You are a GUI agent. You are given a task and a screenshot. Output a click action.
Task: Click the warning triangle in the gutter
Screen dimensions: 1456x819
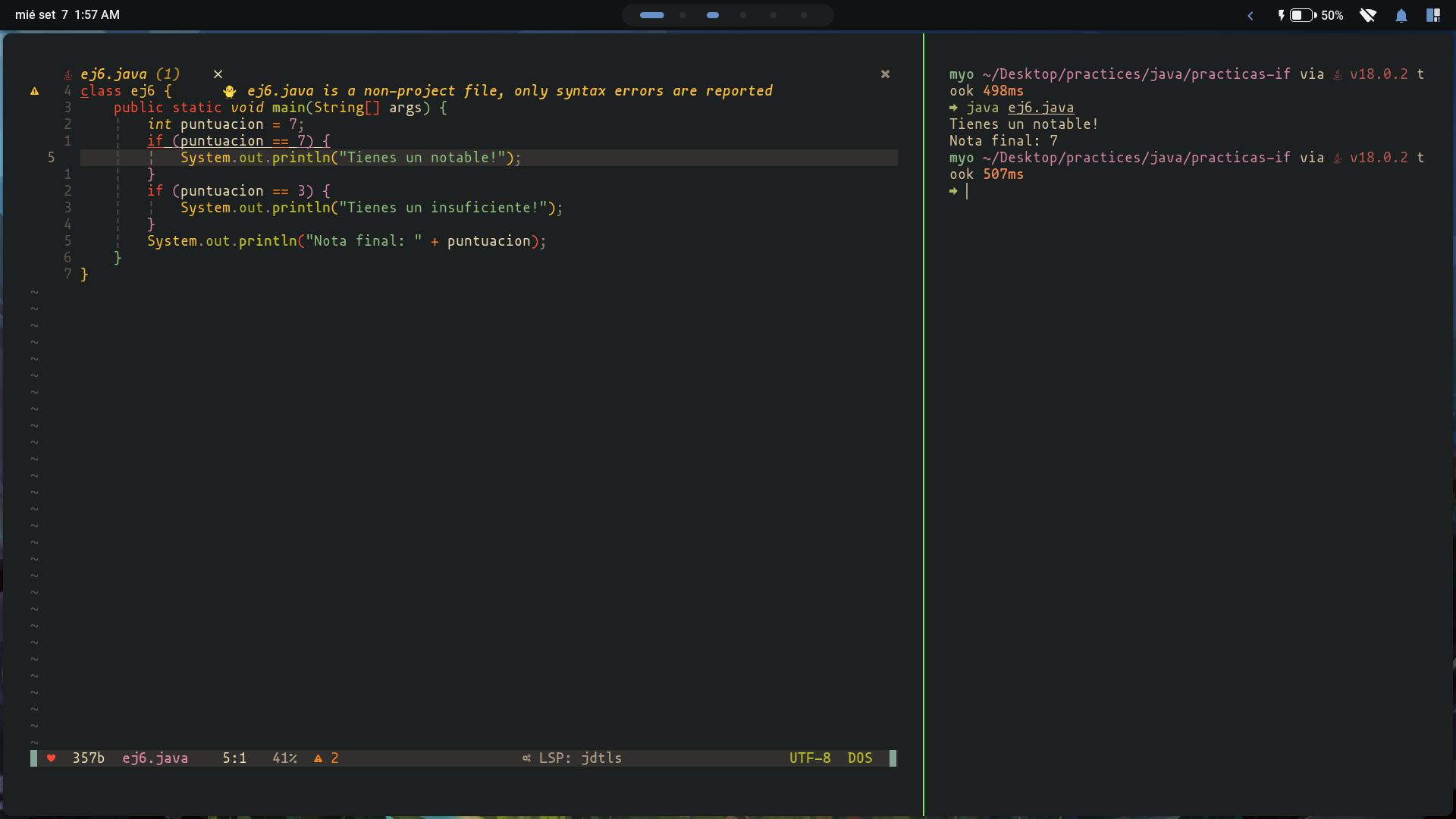[x=34, y=91]
